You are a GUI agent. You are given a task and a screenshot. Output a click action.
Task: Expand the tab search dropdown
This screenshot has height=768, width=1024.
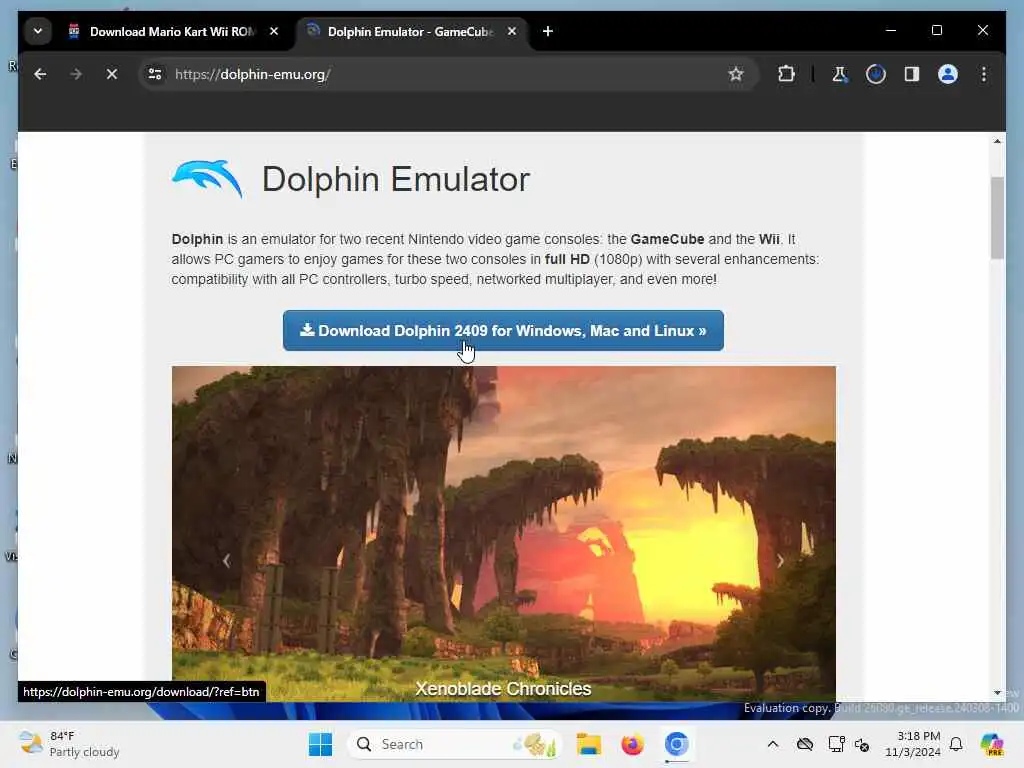coord(38,31)
